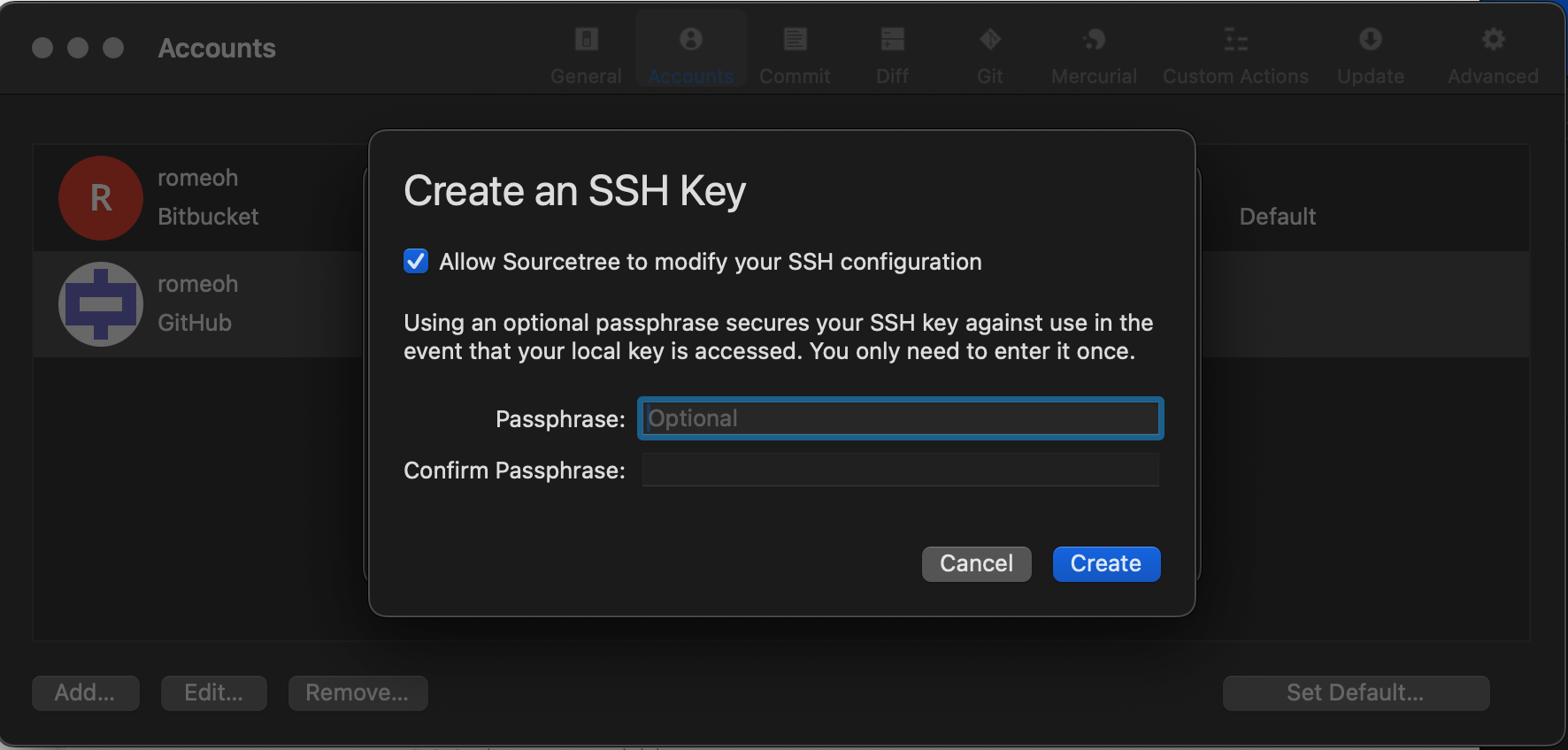
Task: Close the Accounts window
Action: pyautogui.click(x=42, y=48)
